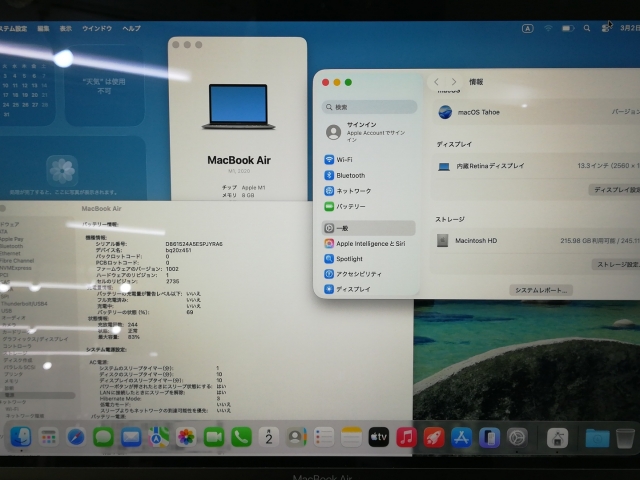Open the red rocket app in Dock
Viewport: 640px width, 480px height.
[434, 438]
